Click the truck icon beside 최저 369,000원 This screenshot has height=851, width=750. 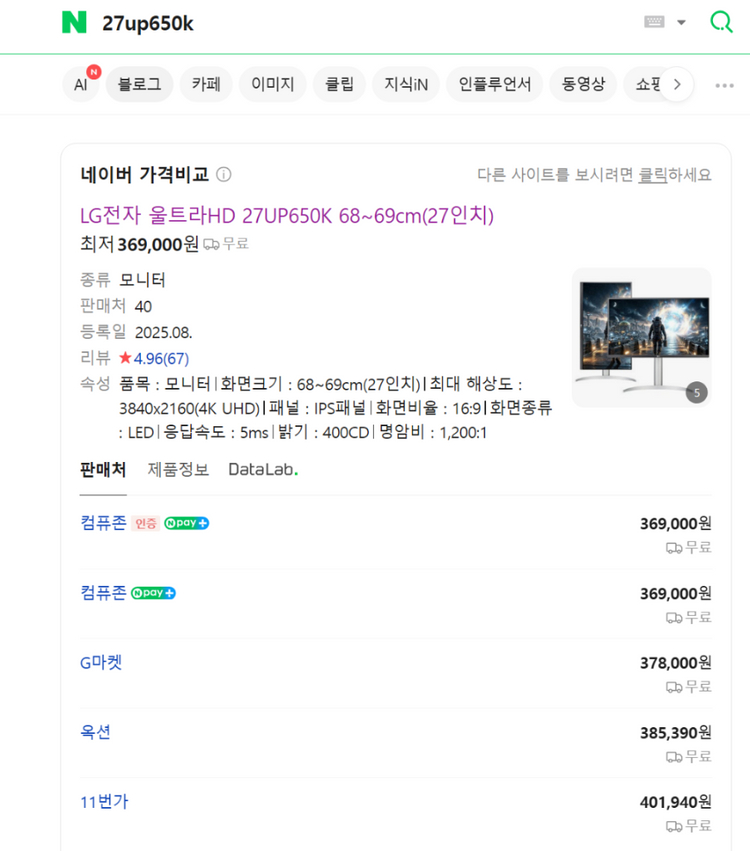coord(211,245)
